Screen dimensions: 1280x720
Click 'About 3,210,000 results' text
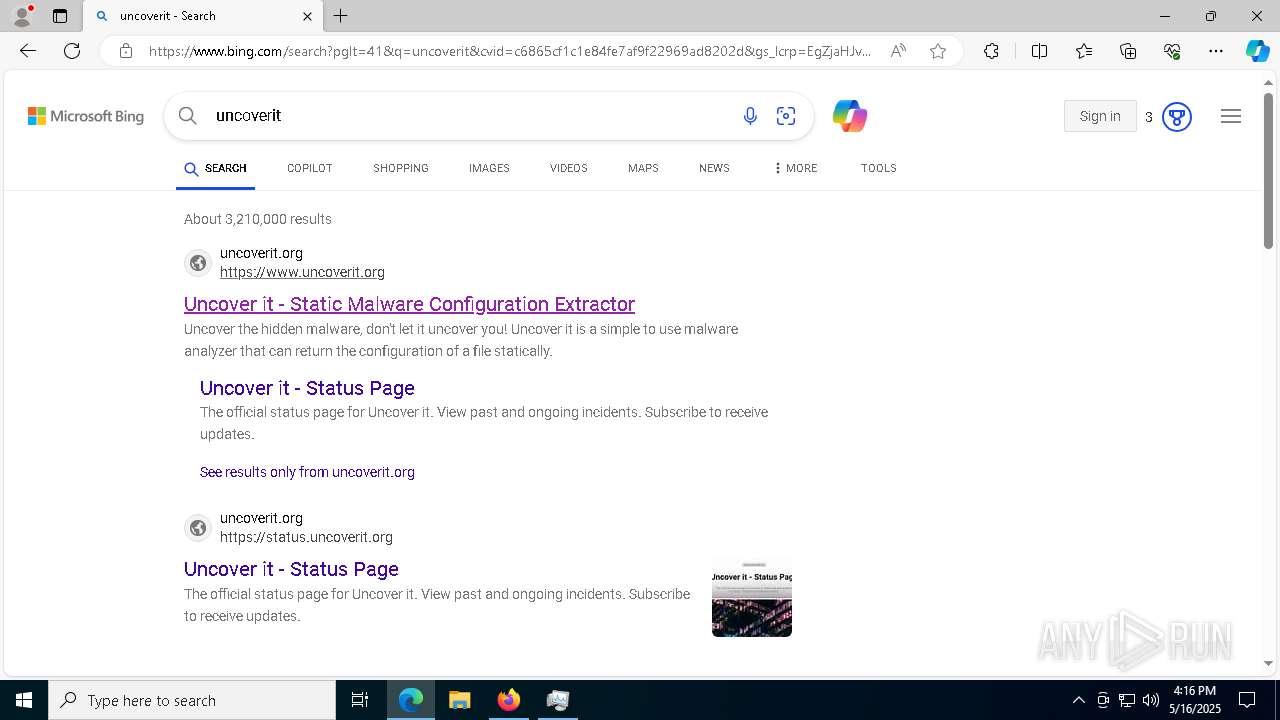pos(258,219)
